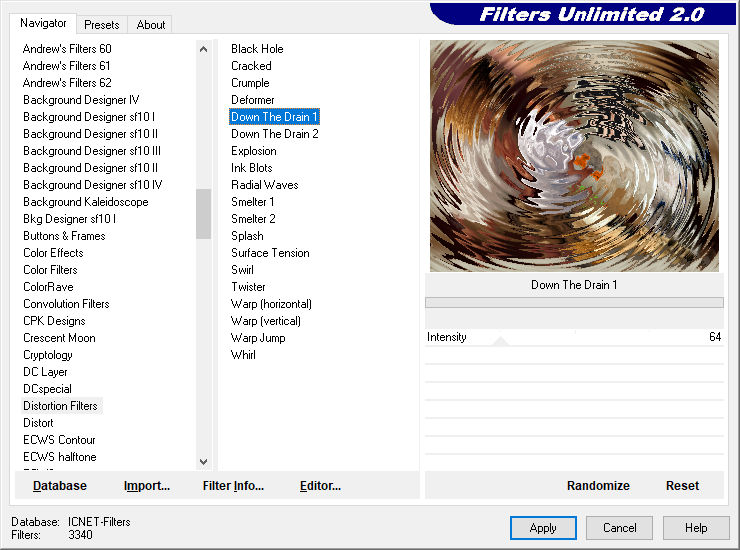Viewport: 740px width, 550px height.
Task: Reset the filter settings
Action: tap(682, 486)
